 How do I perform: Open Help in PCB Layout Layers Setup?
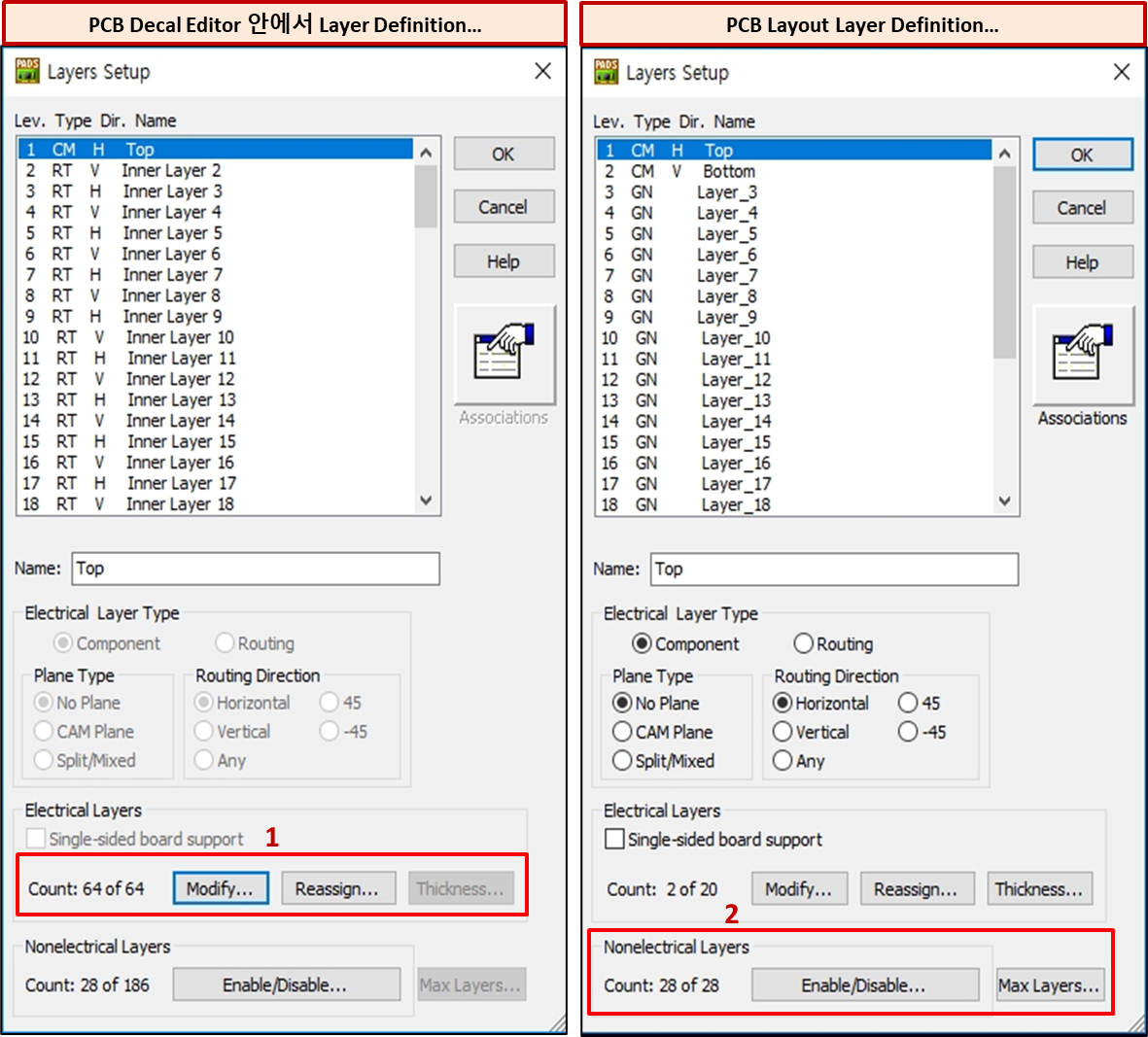click(x=1083, y=262)
